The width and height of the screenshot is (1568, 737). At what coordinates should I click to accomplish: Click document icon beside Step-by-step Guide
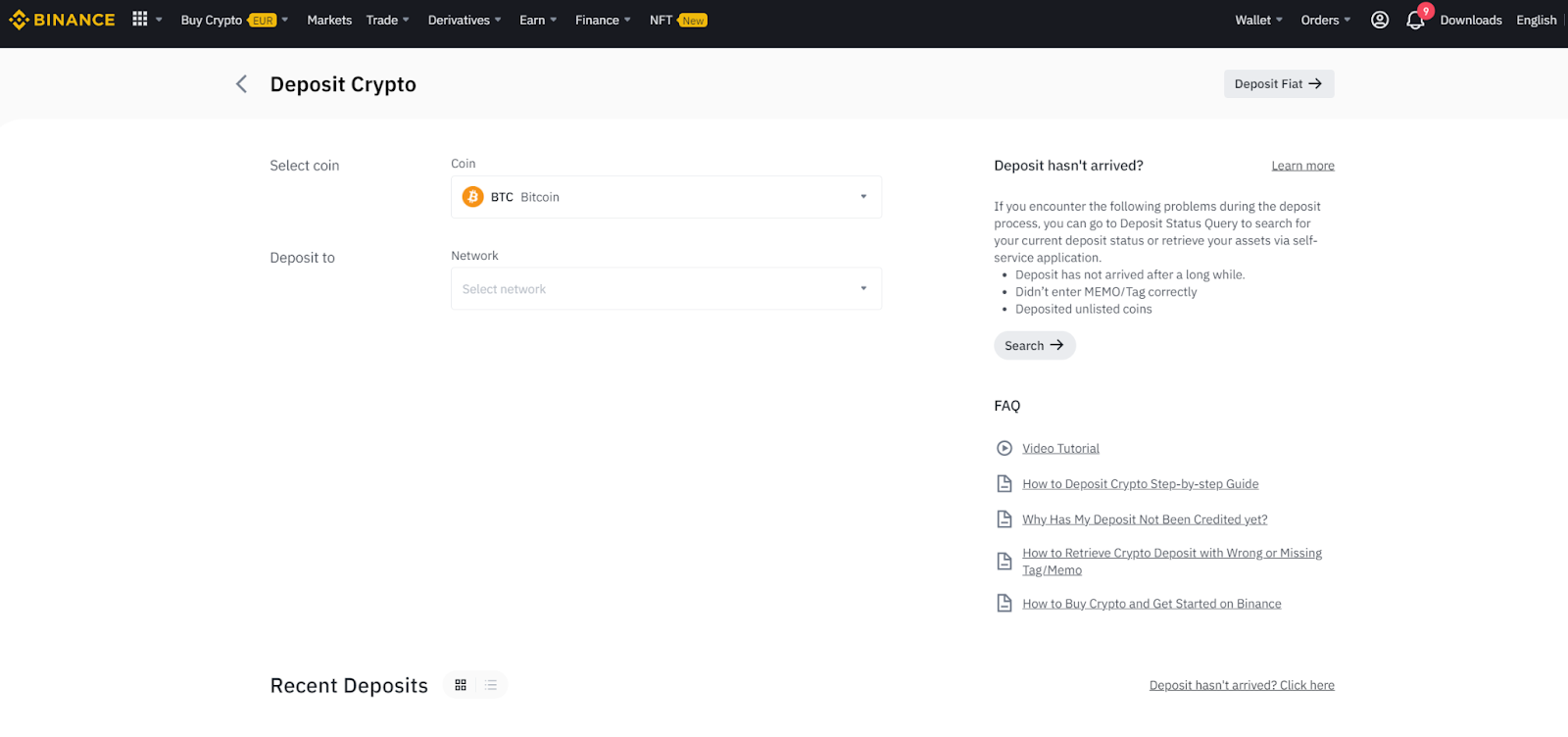pyautogui.click(x=1004, y=483)
